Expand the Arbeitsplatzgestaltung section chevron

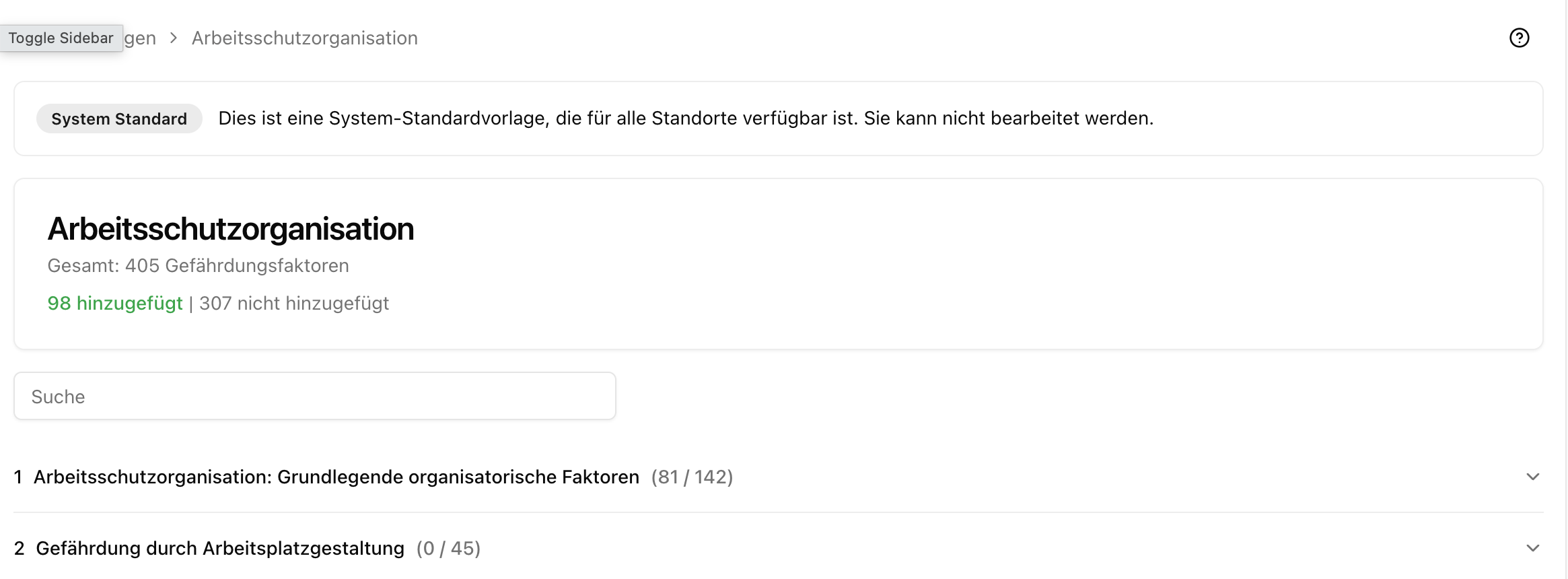coord(1532,548)
